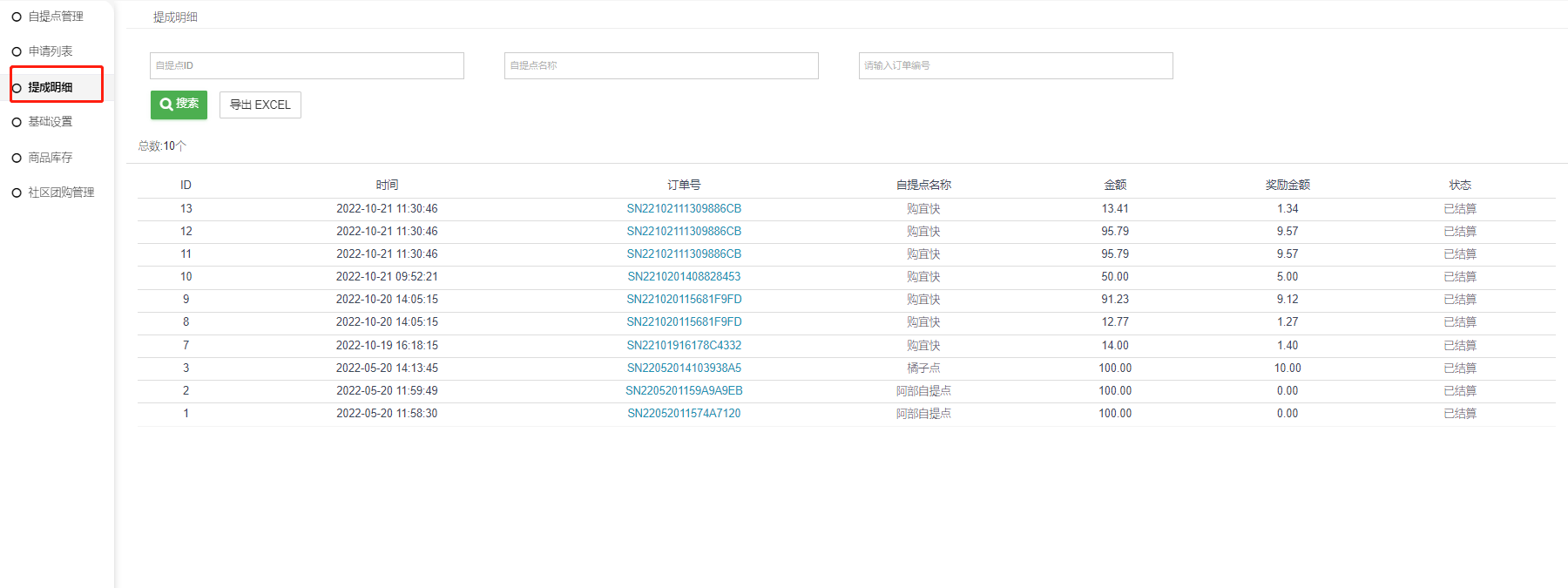
Task: Click circle icon beside 社区团购管理
Action: (x=17, y=193)
